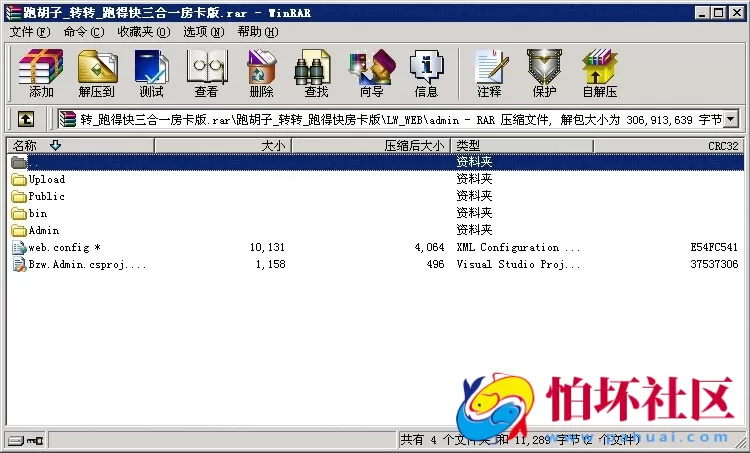Screen dimensions: 750x453
Task: Click packed size 496
Action: (435, 265)
